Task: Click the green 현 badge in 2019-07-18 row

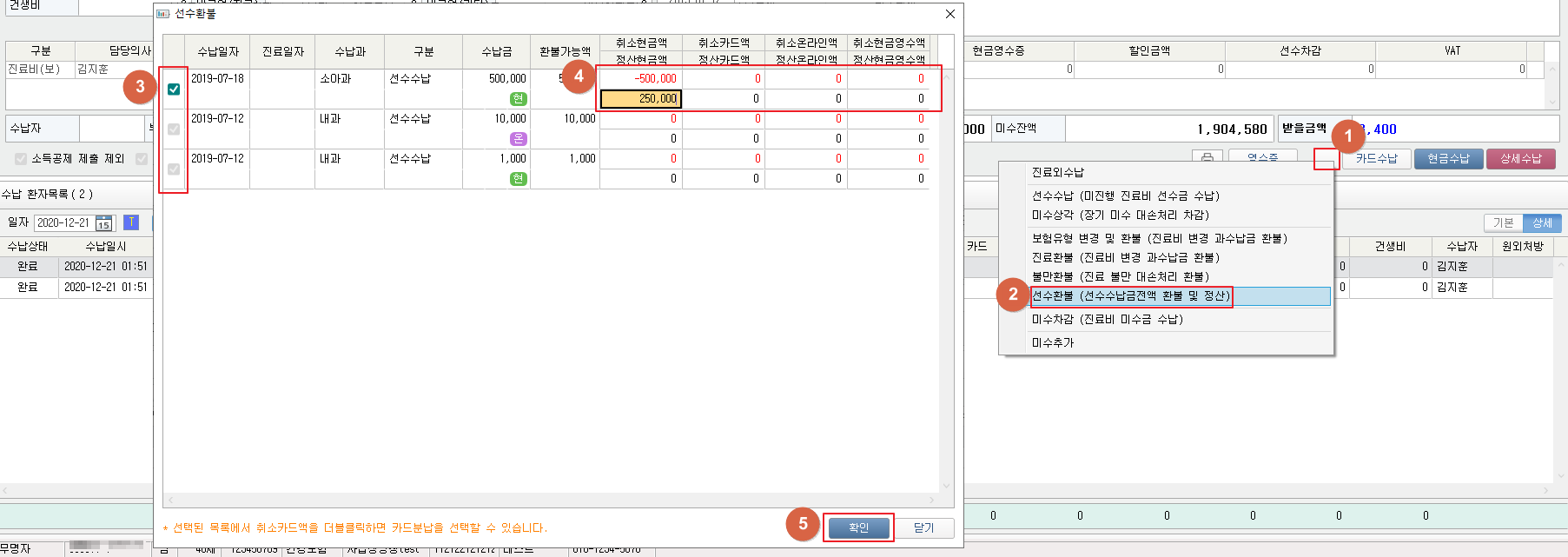Action: (518, 99)
